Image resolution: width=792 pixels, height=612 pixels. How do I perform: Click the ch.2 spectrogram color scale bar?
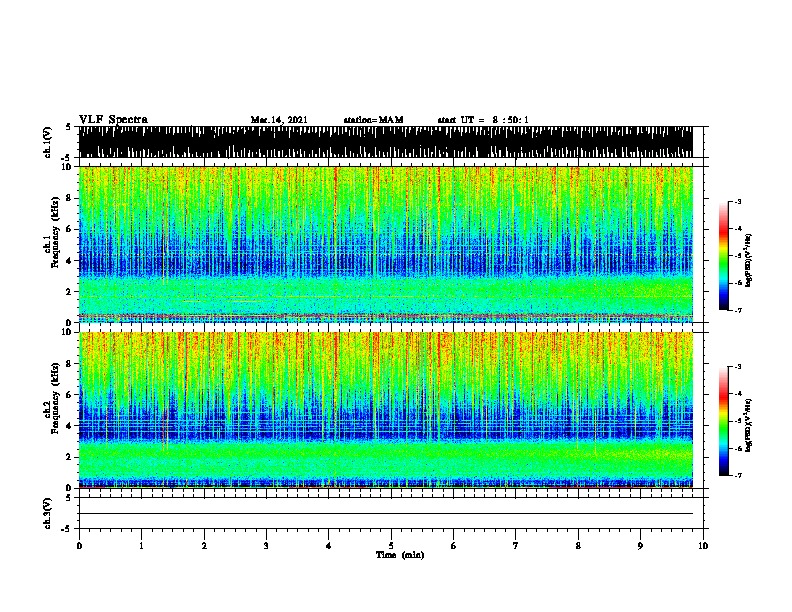click(x=723, y=421)
